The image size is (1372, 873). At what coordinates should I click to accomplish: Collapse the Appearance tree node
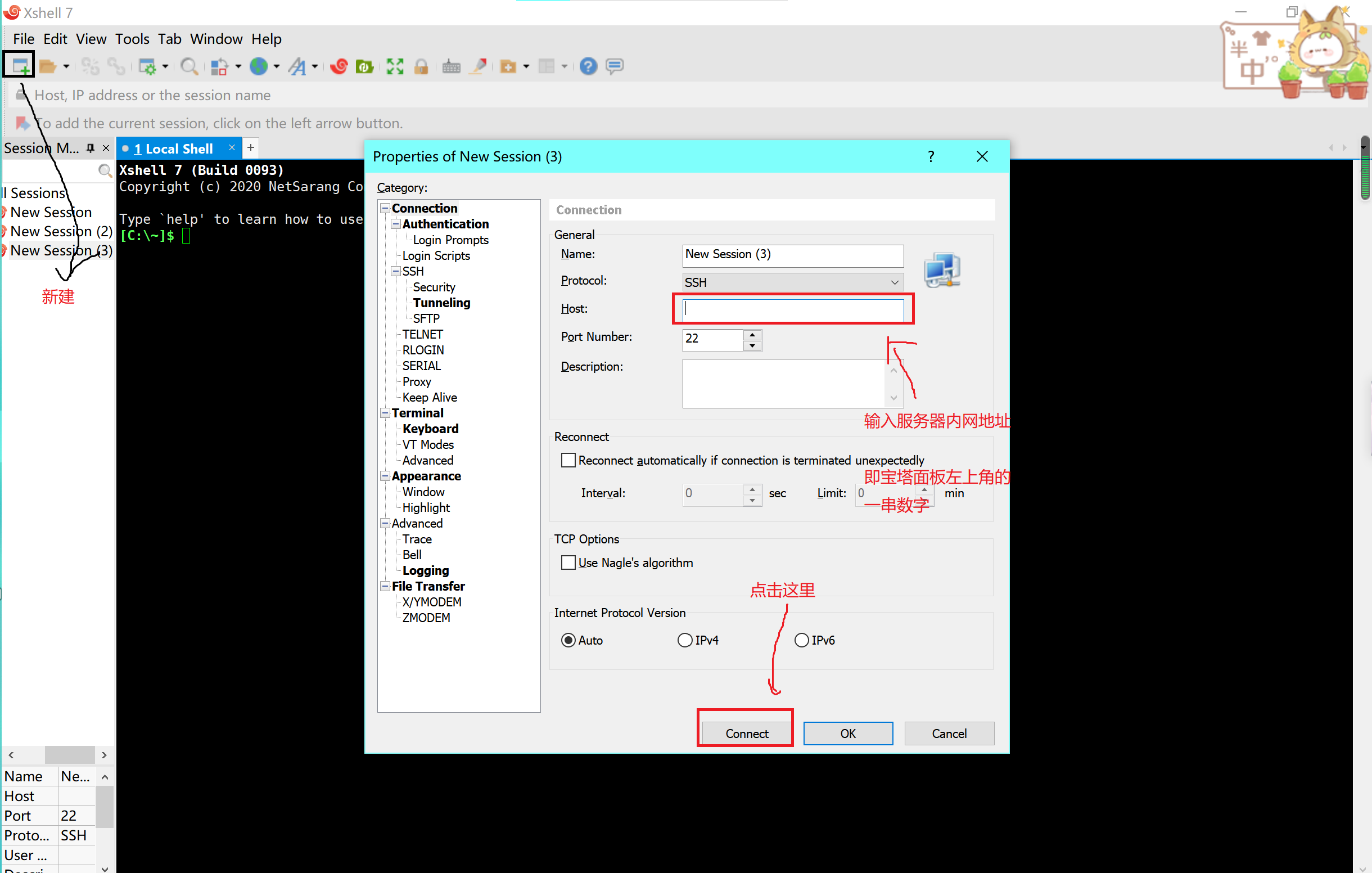(x=385, y=476)
